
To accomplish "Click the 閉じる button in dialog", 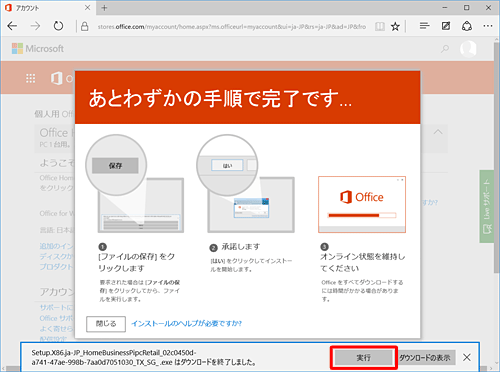I will (106, 324).
